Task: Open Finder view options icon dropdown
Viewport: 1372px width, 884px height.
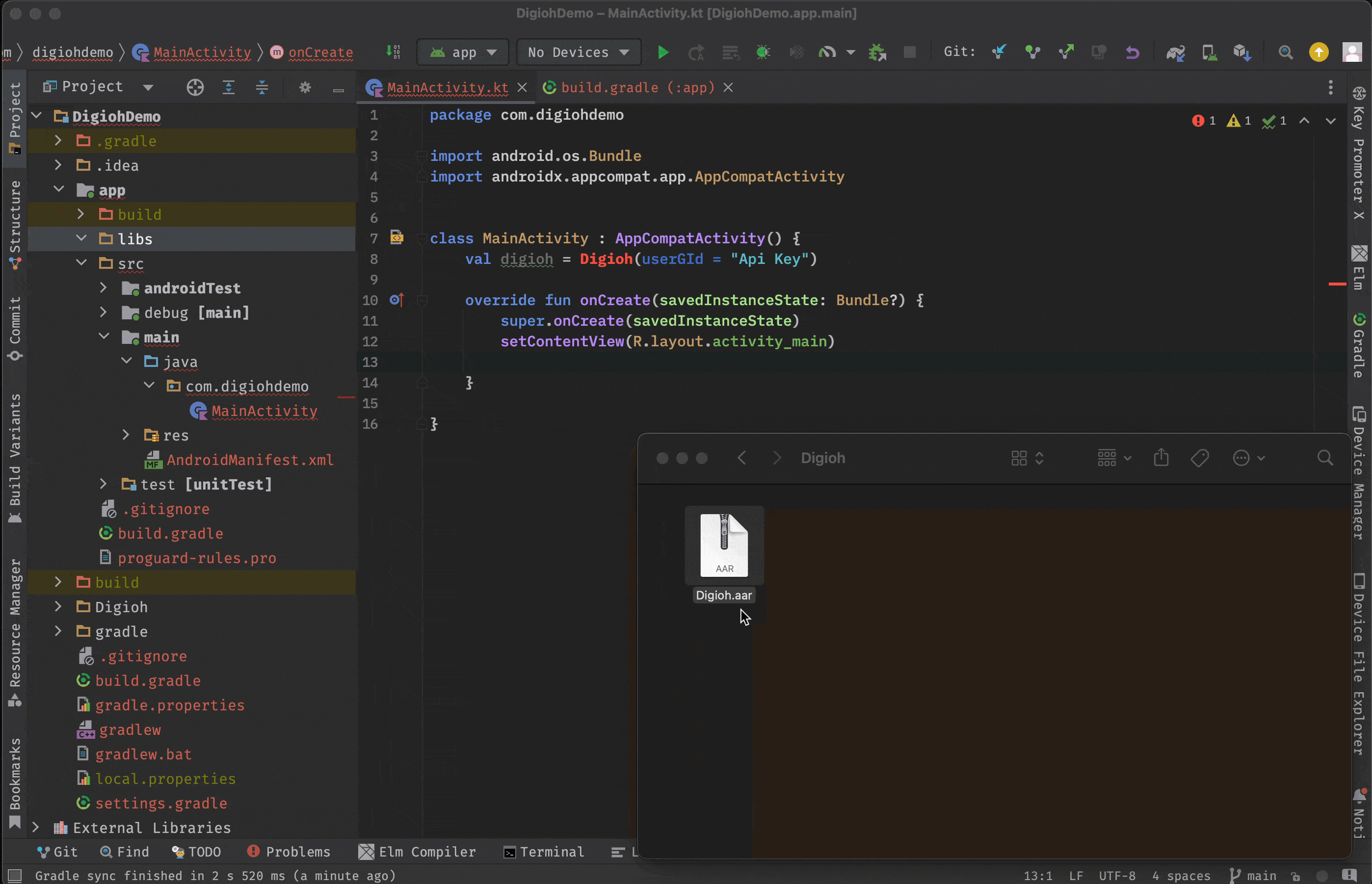Action: tap(1028, 458)
